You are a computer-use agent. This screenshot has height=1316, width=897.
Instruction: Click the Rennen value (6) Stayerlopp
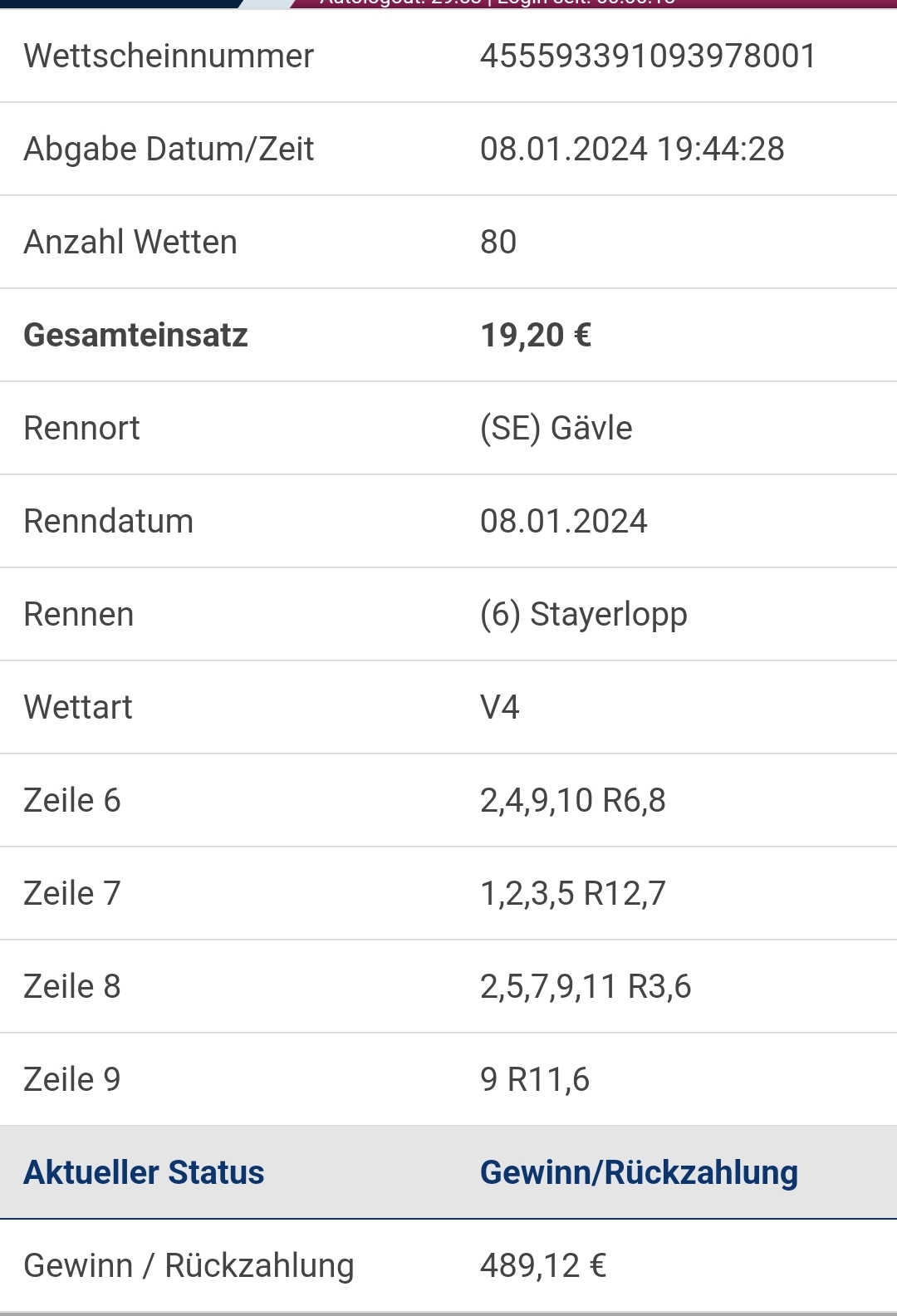pos(584,616)
